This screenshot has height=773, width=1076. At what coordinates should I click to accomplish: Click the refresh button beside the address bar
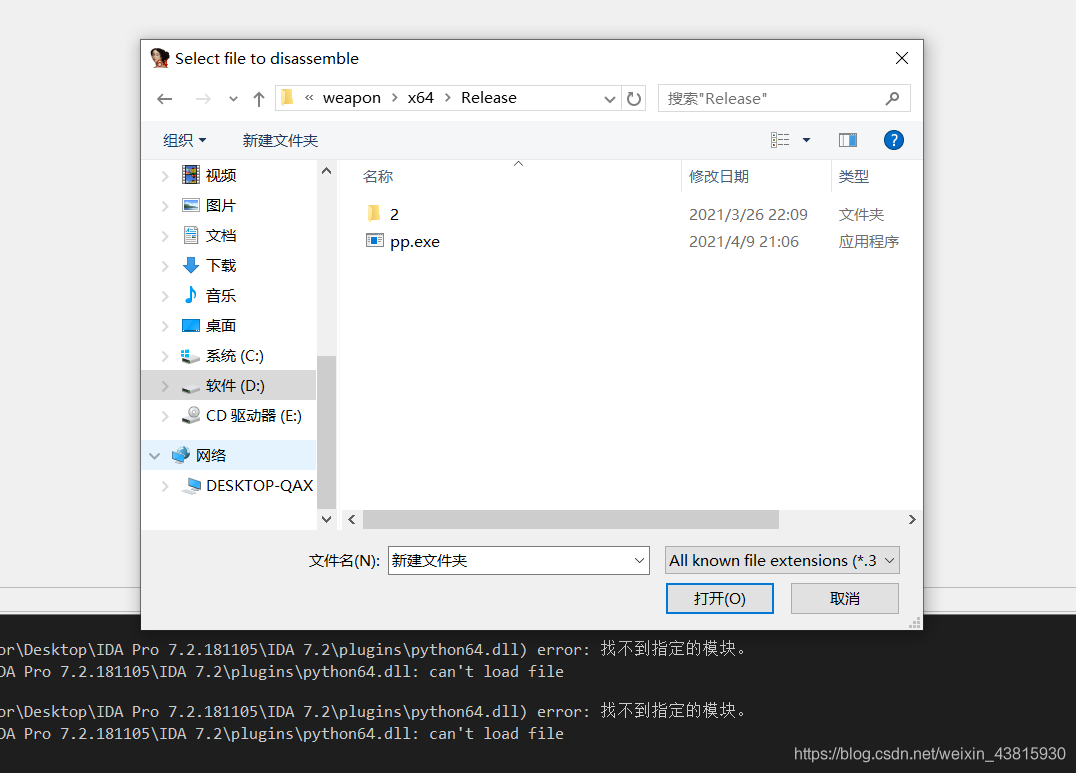[x=634, y=99]
